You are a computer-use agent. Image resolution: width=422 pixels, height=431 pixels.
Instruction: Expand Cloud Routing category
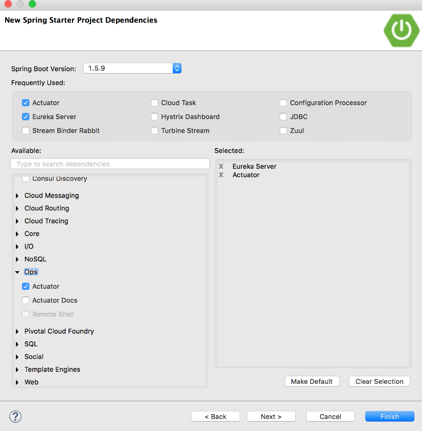click(17, 208)
